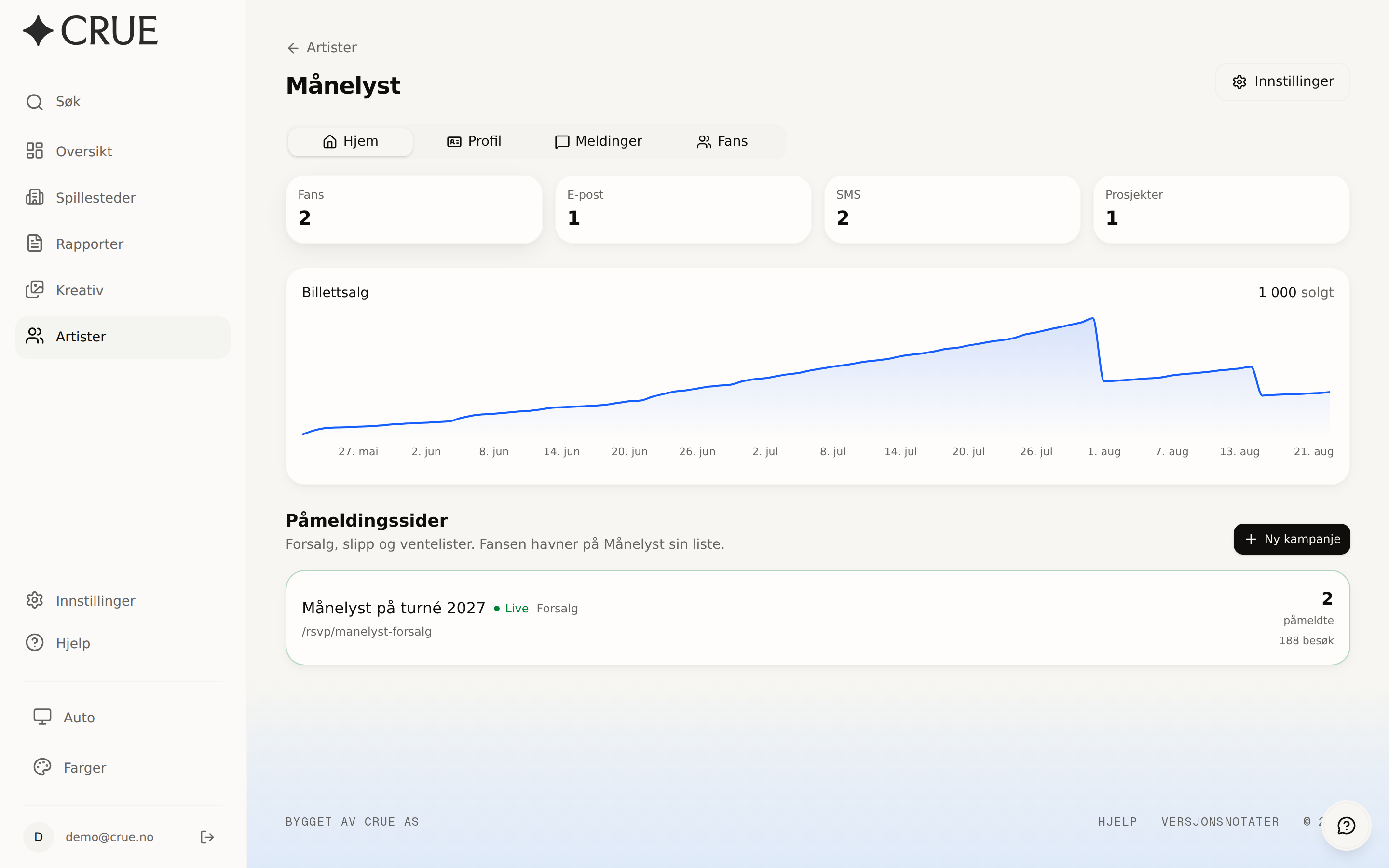Open the Innstillinger button near the title
The height and width of the screenshot is (868, 1389).
coord(1282,81)
